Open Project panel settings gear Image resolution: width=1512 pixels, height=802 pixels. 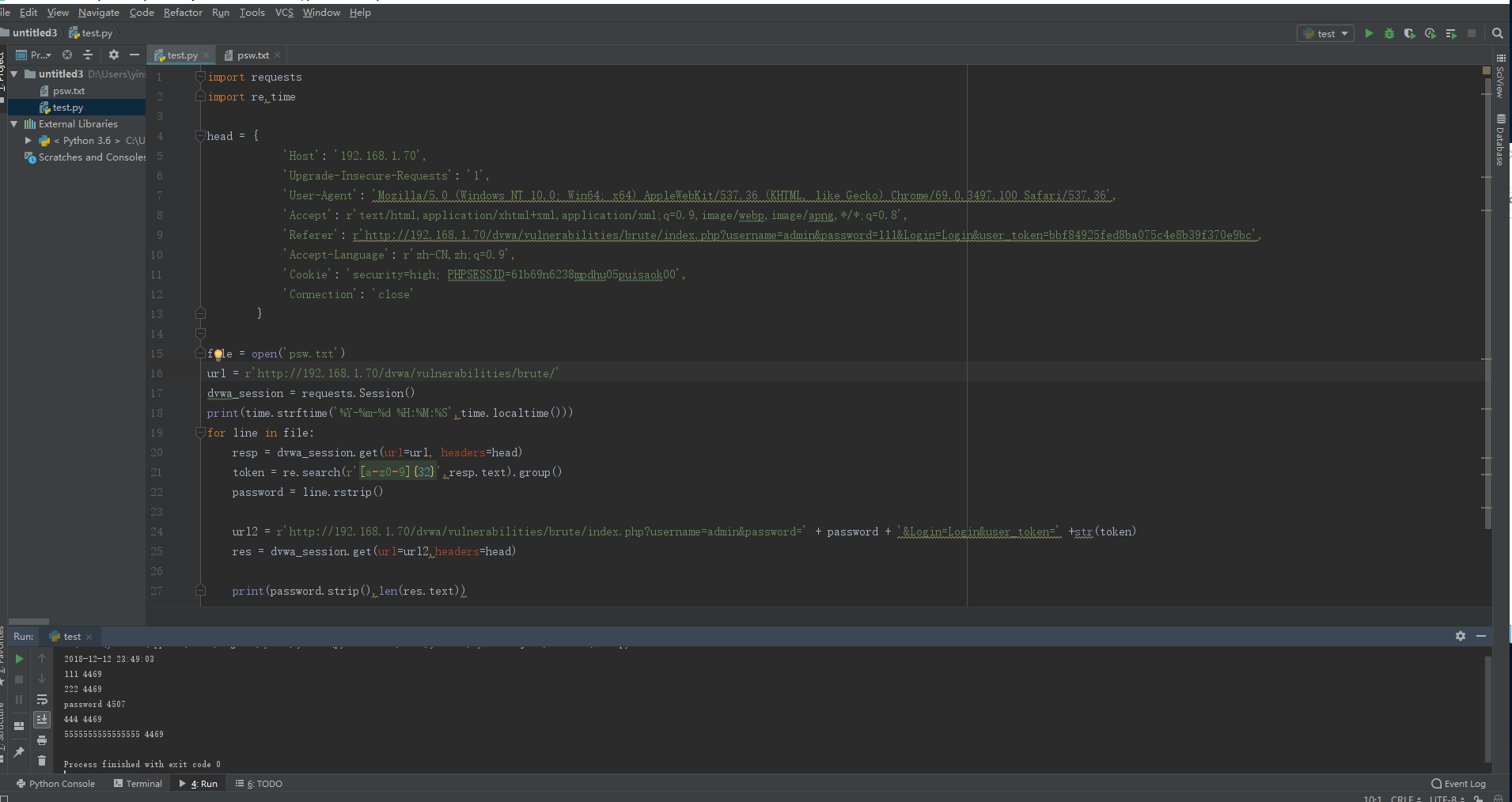(x=114, y=55)
